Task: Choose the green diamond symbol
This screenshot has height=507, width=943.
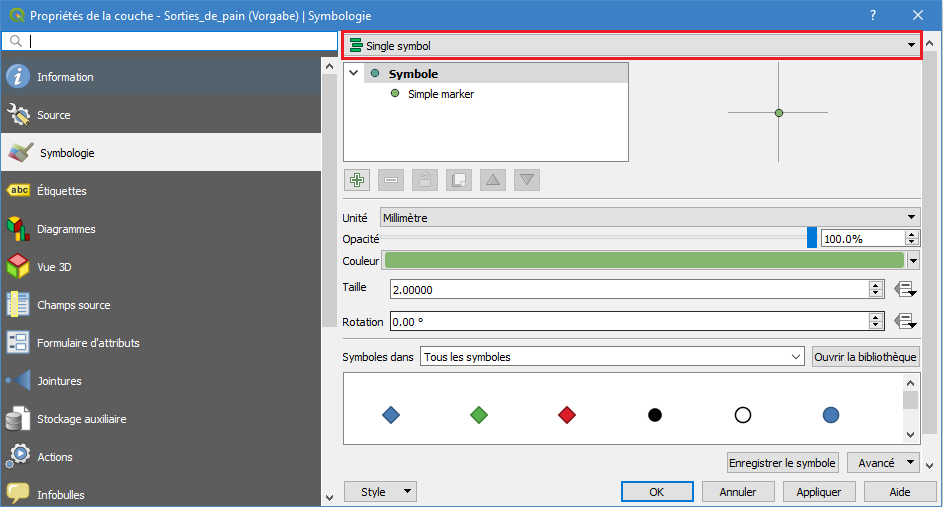Action: point(479,415)
